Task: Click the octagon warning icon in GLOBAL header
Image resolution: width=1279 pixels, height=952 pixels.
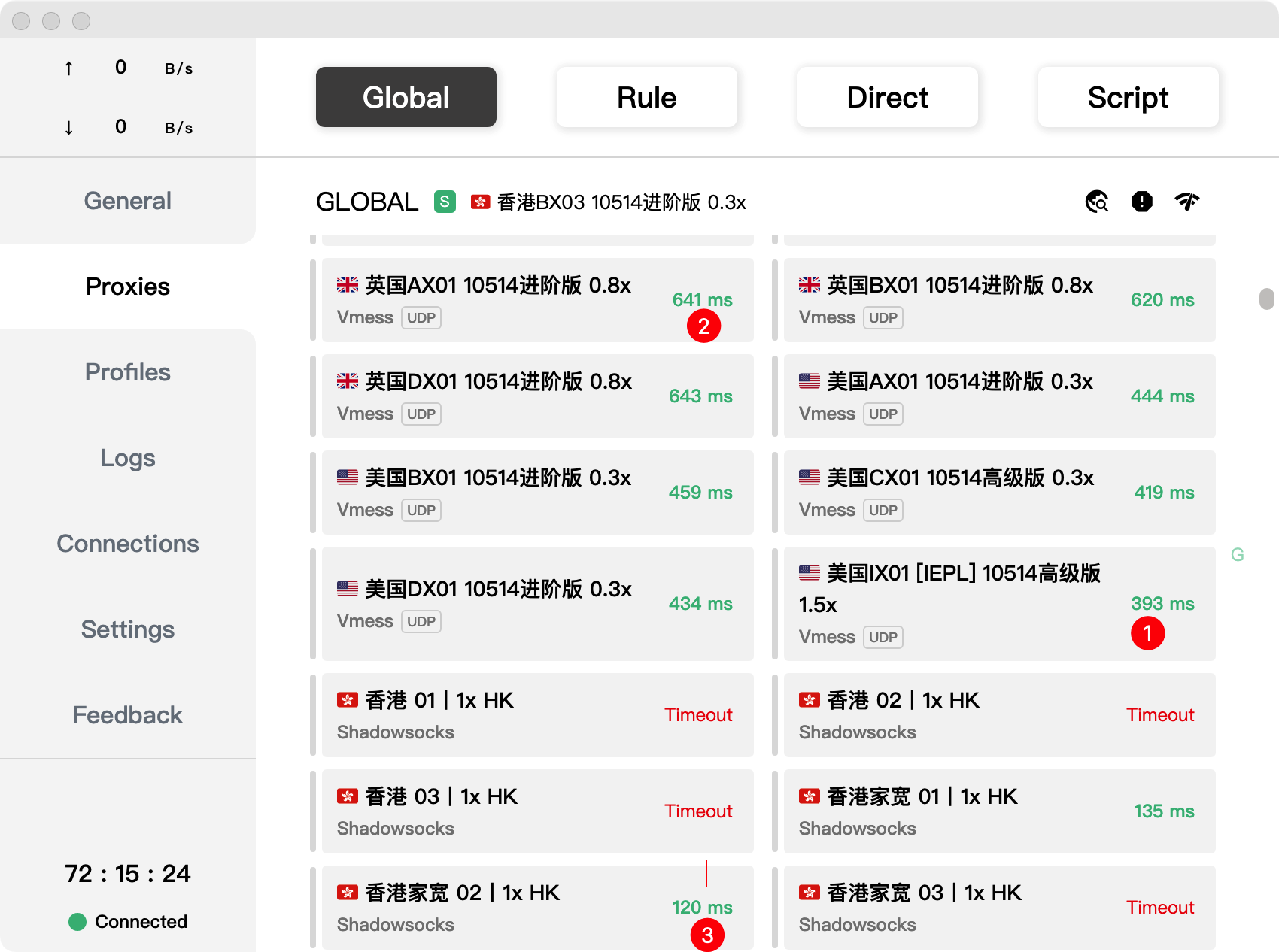Action: click(x=1142, y=202)
